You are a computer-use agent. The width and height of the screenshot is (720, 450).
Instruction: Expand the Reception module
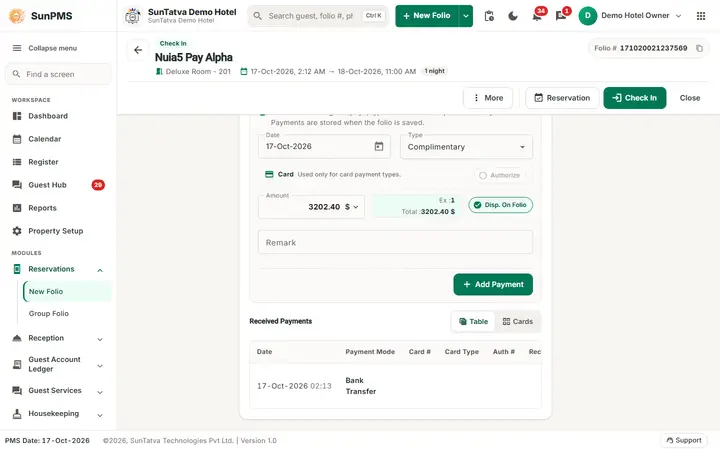click(x=100, y=339)
